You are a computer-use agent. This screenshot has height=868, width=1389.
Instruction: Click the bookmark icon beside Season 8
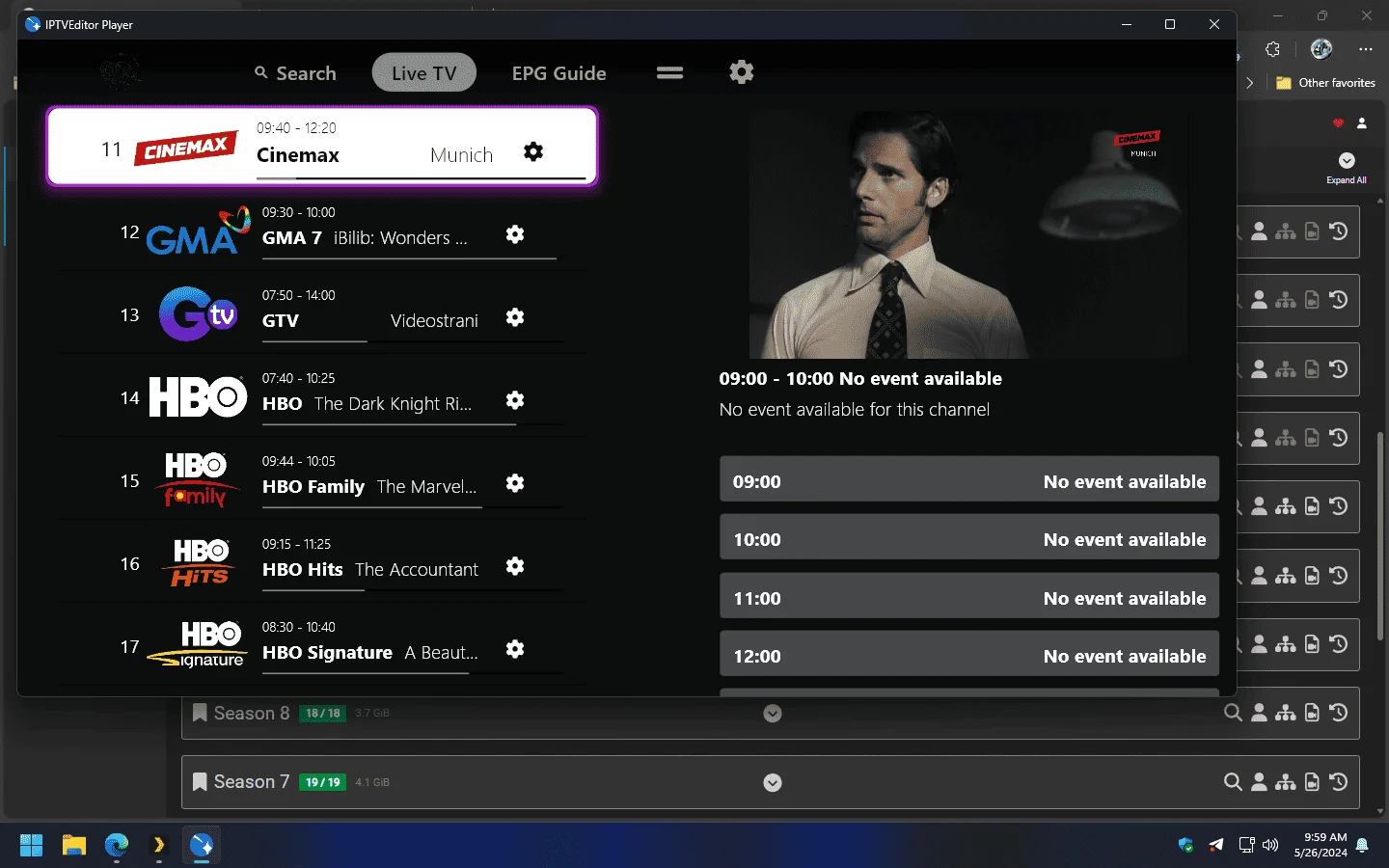click(200, 713)
